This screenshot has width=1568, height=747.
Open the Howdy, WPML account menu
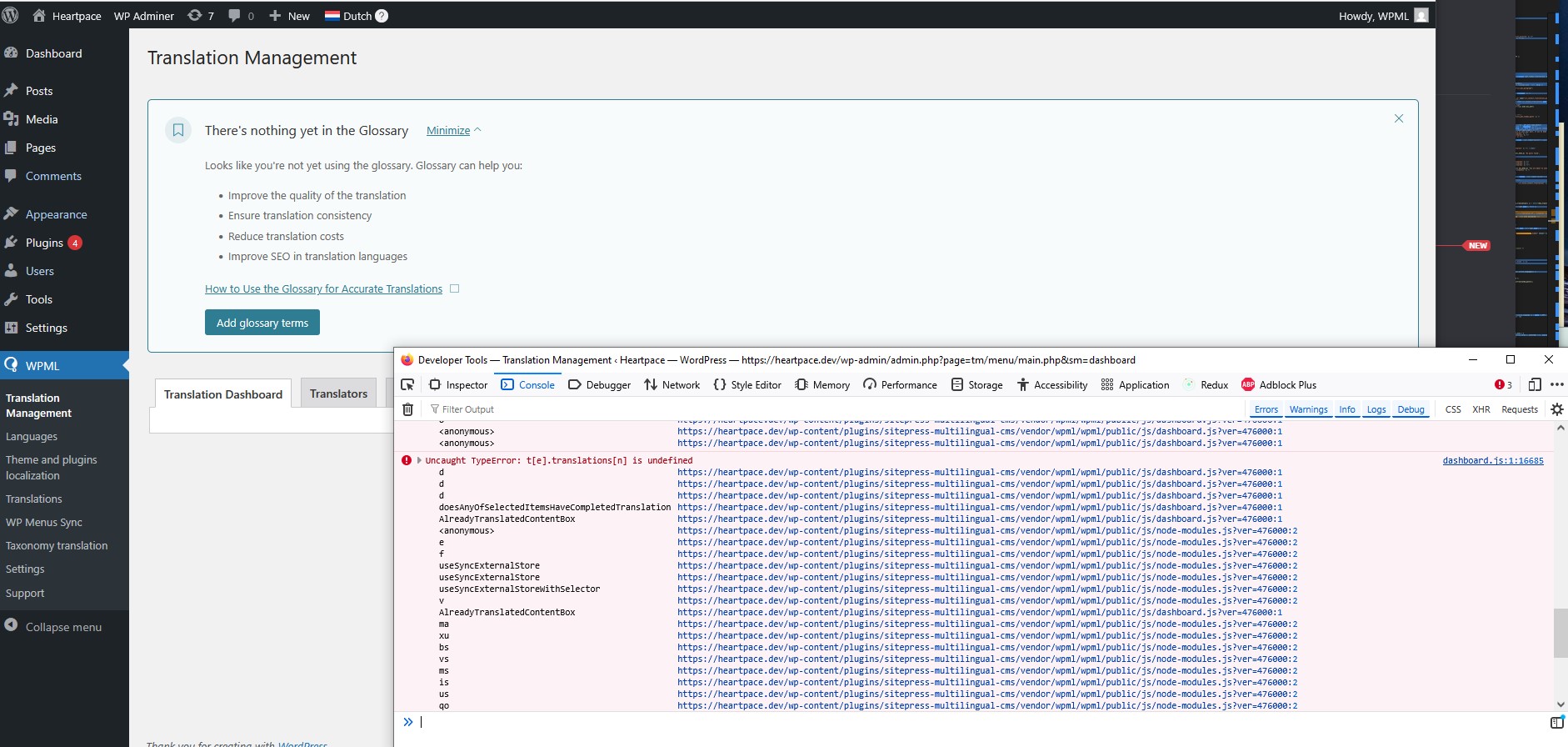(x=1383, y=16)
